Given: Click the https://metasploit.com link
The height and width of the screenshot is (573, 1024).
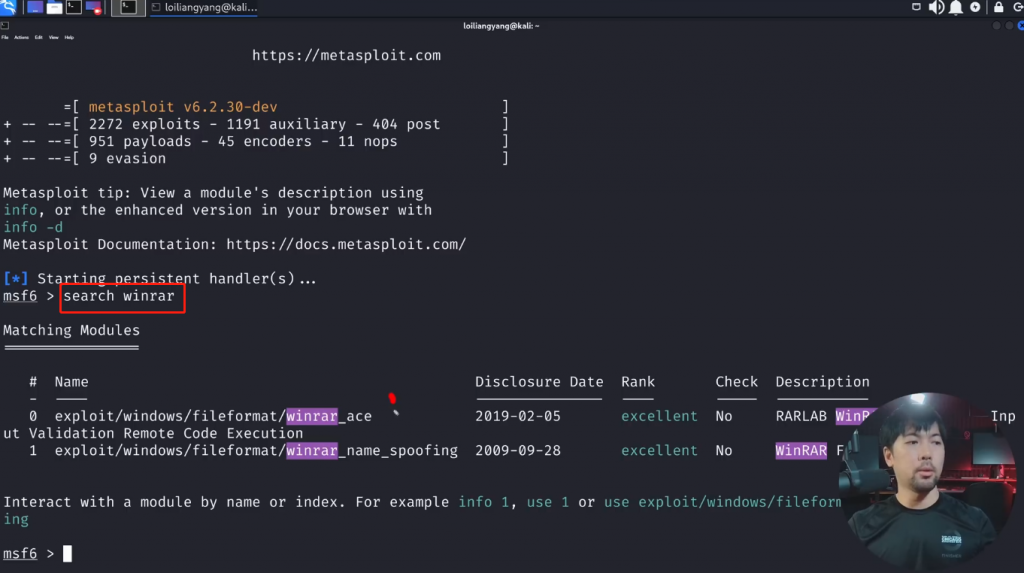Looking at the screenshot, I should pyautogui.click(x=346, y=56).
